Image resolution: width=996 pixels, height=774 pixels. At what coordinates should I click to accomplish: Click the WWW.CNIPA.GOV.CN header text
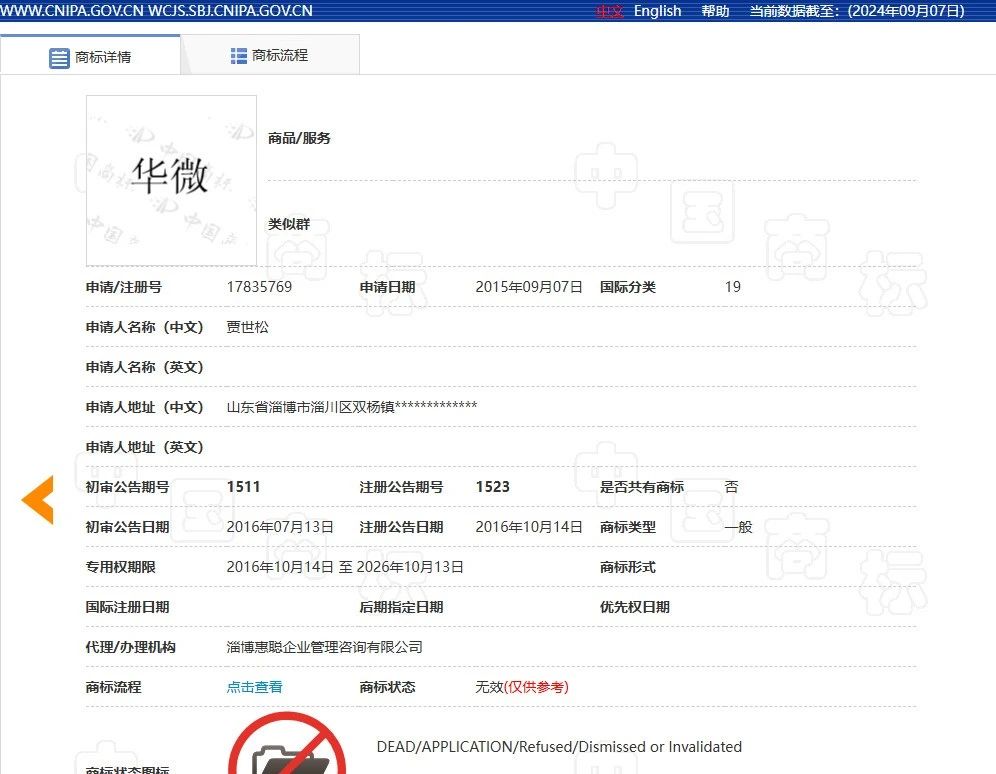(72, 11)
